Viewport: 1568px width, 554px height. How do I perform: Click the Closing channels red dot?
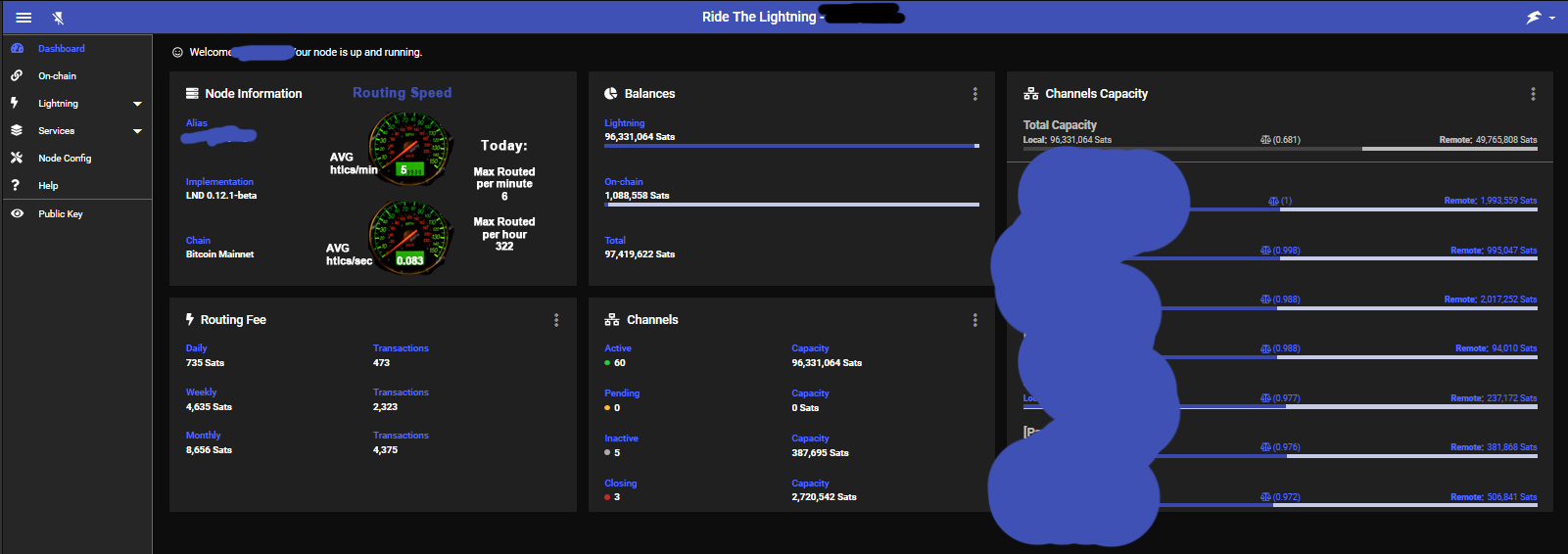pos(607,497)
